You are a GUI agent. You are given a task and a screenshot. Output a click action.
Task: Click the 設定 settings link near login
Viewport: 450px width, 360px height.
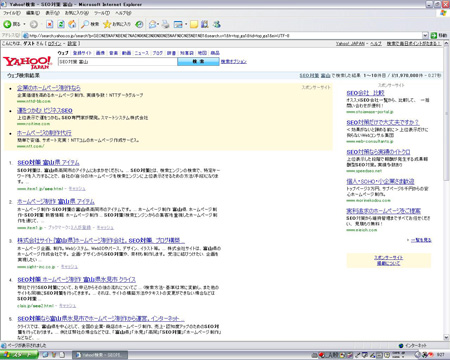tap(72, 44)
